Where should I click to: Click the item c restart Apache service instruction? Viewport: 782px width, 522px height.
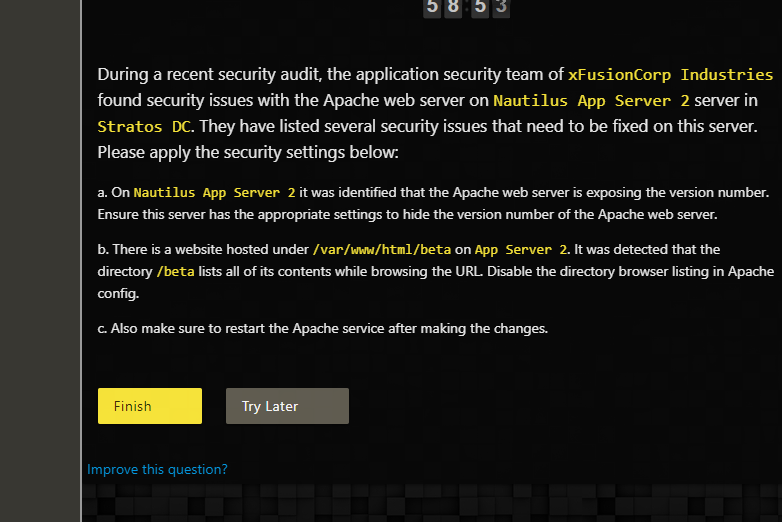click(x=323, y=328)
